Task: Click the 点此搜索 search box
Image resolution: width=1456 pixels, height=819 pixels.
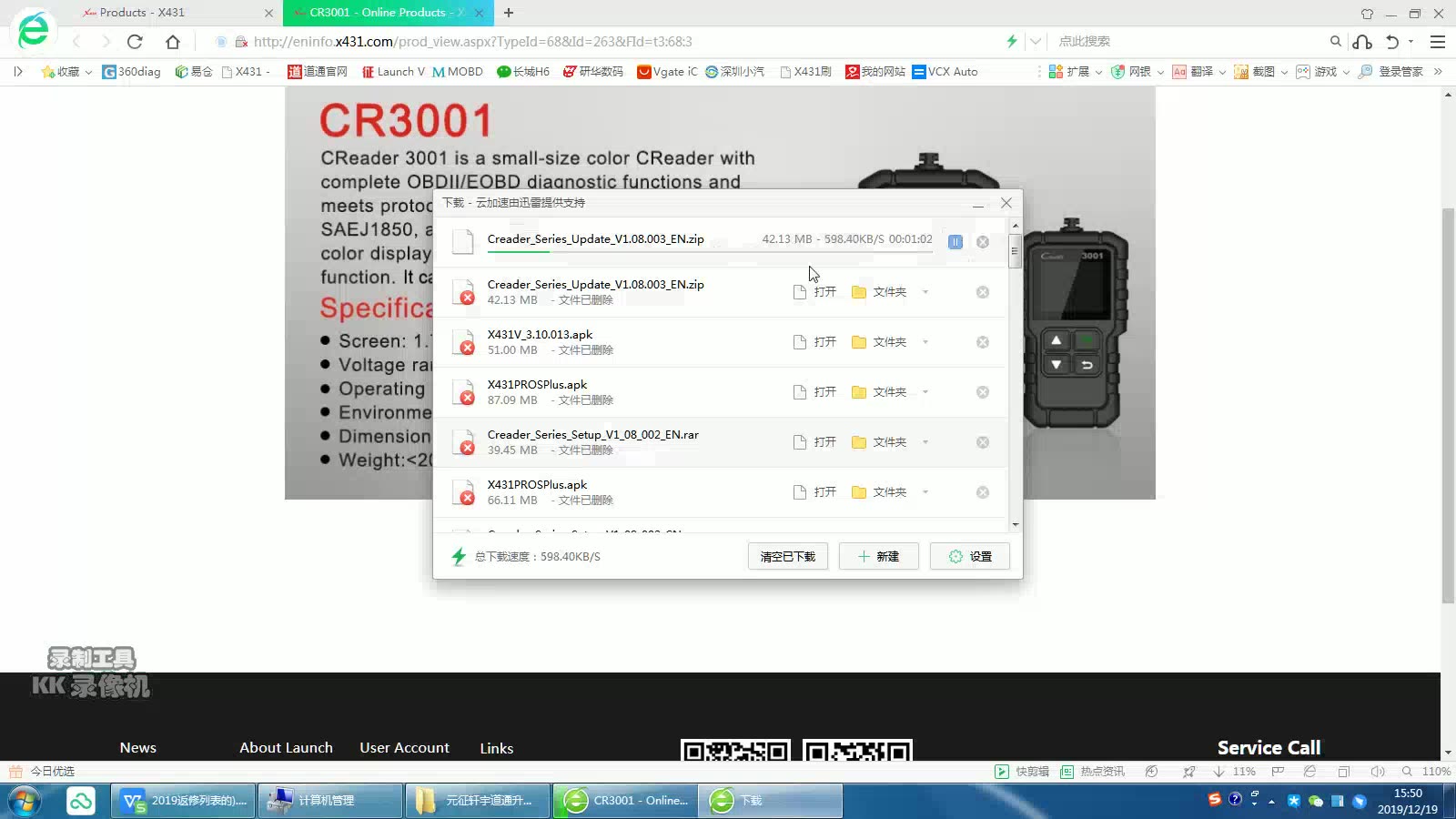Action: coord(1188,42)
